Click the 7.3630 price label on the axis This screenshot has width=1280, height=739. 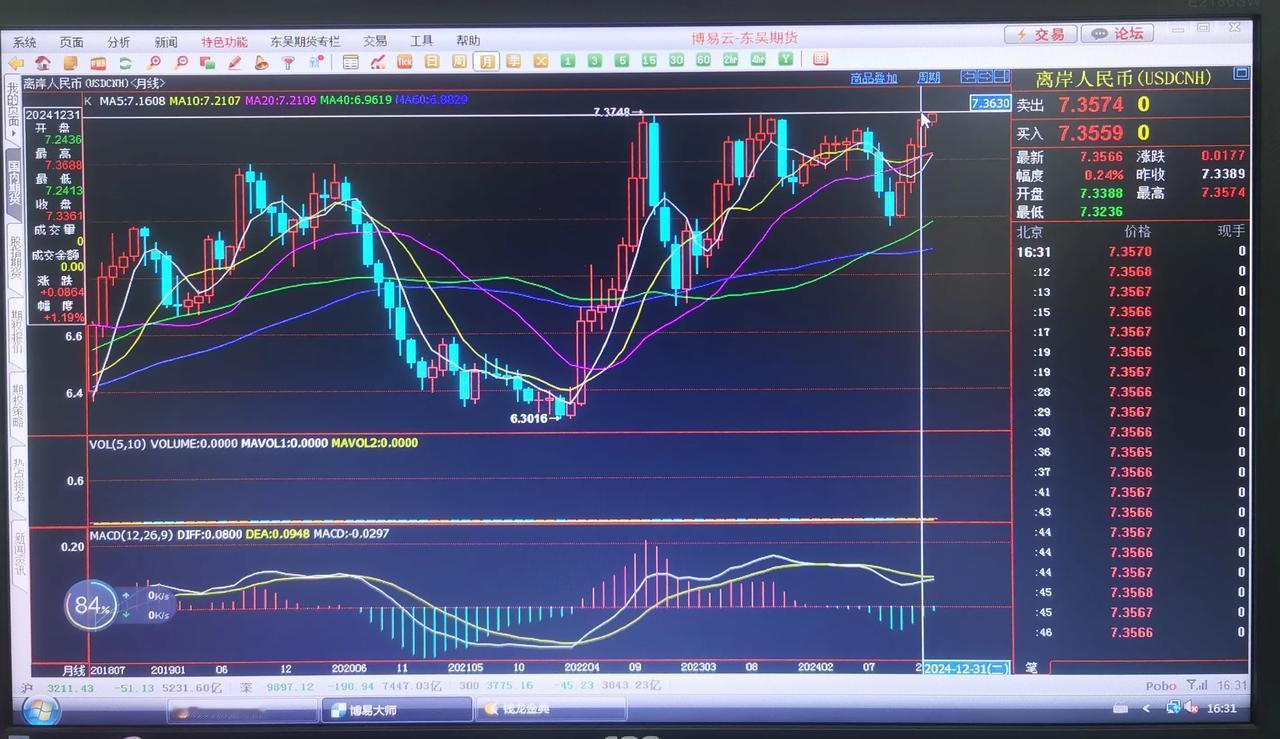(x=990, y=103)
